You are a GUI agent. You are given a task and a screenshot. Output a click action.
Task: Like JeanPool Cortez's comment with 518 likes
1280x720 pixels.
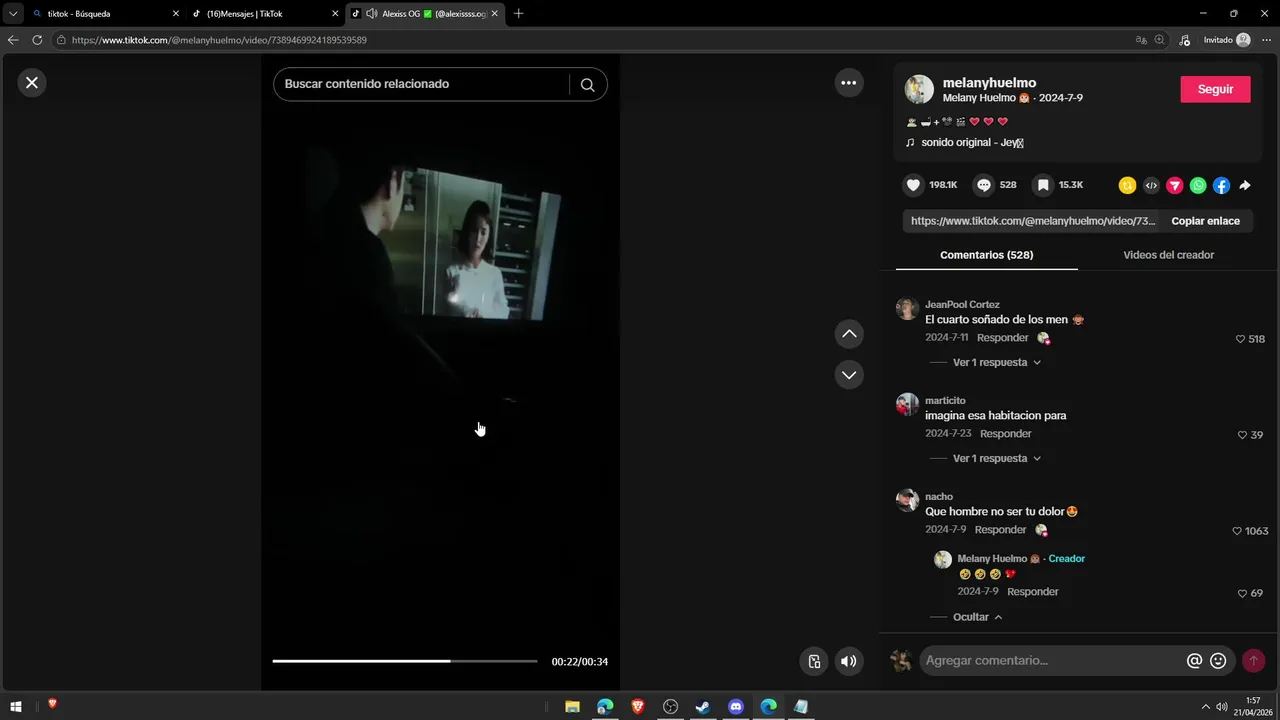1241,339
